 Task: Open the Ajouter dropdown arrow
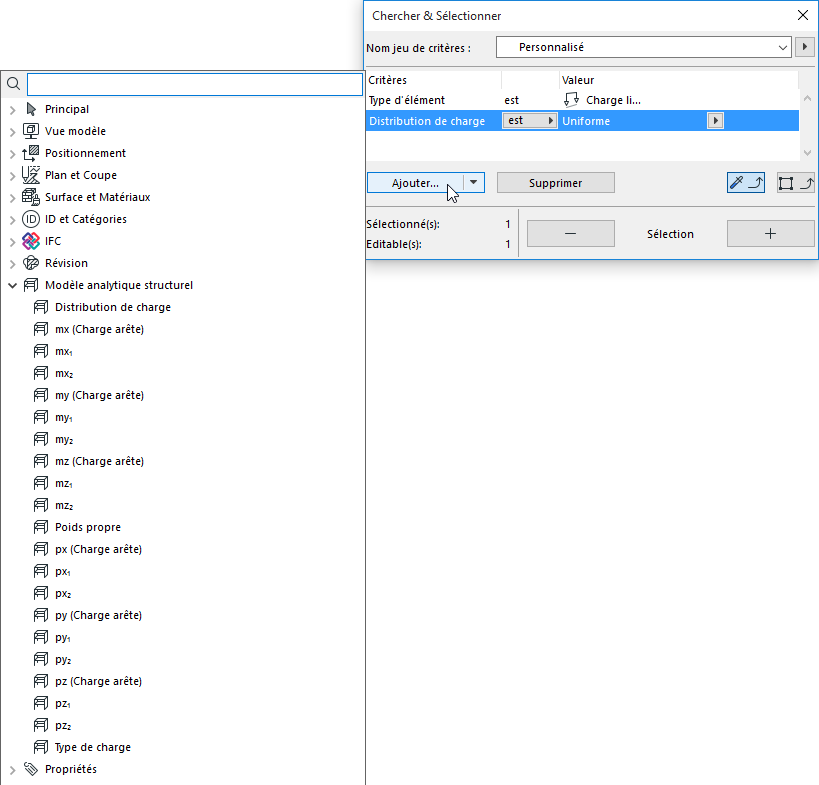tap(474, 183)
